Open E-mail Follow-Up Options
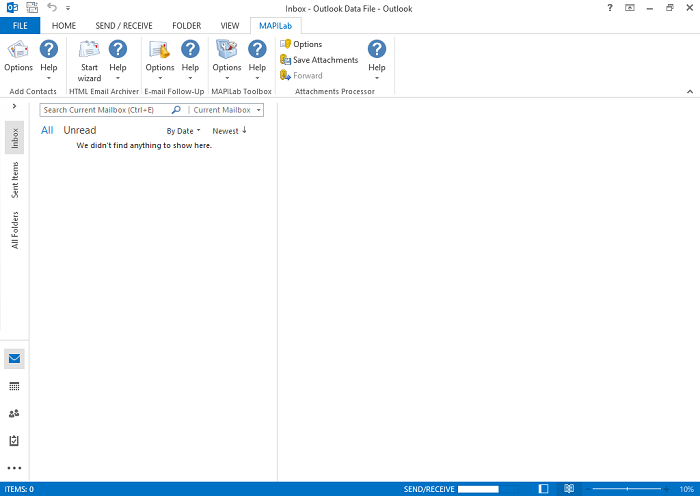This screenshot has height=496, width=700. pyautogui.click(x=160, y=60)
